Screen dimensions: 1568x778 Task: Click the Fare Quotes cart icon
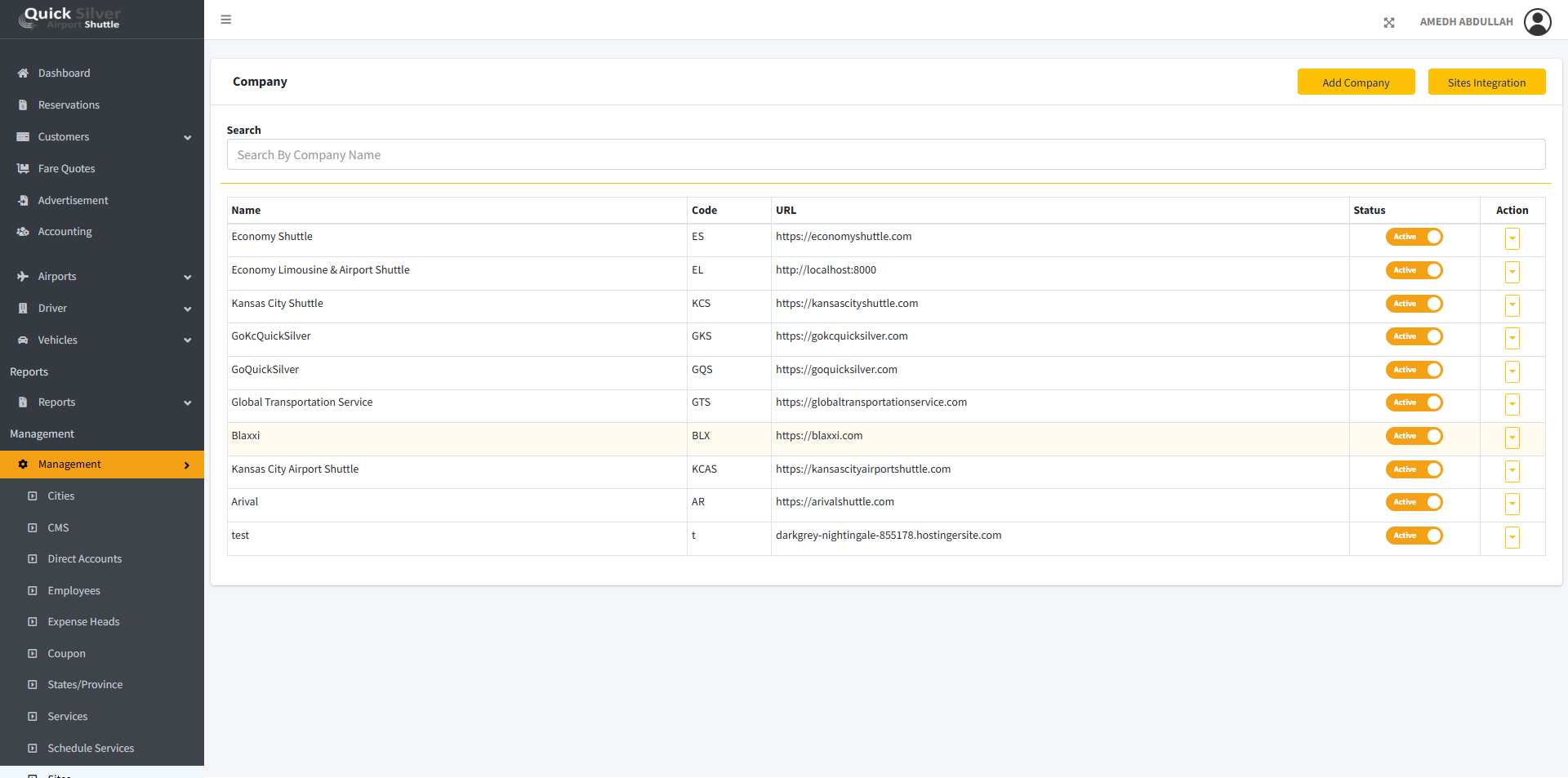tap(23, 169)
